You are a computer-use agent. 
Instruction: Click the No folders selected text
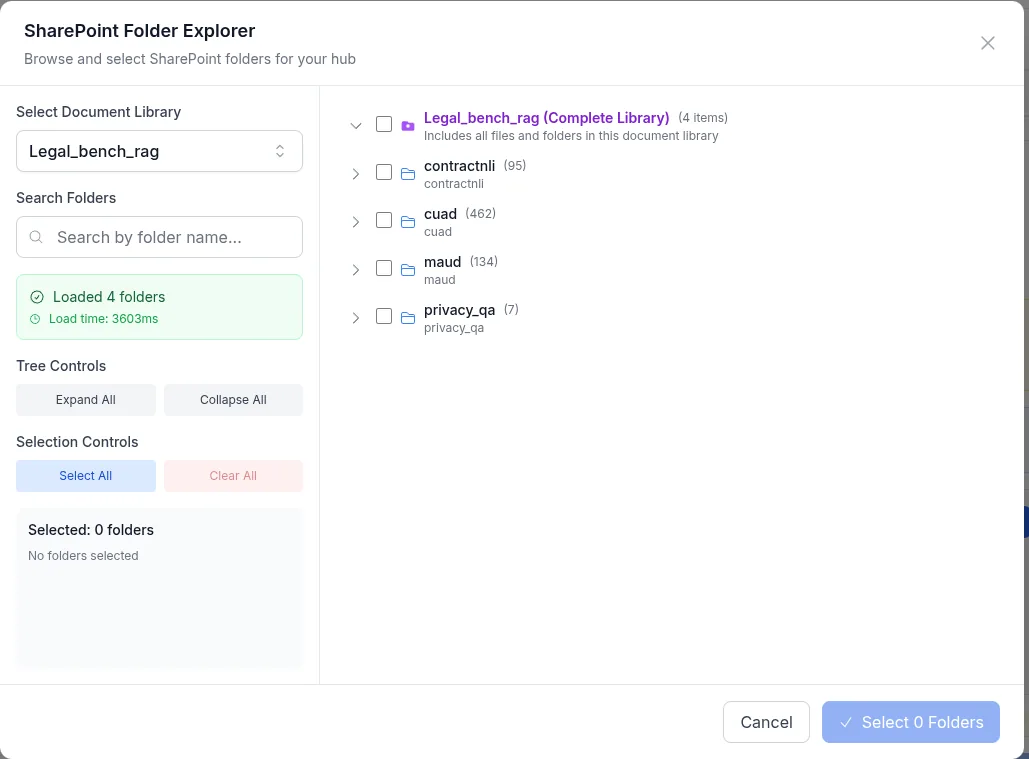click(x=83, y=556)
